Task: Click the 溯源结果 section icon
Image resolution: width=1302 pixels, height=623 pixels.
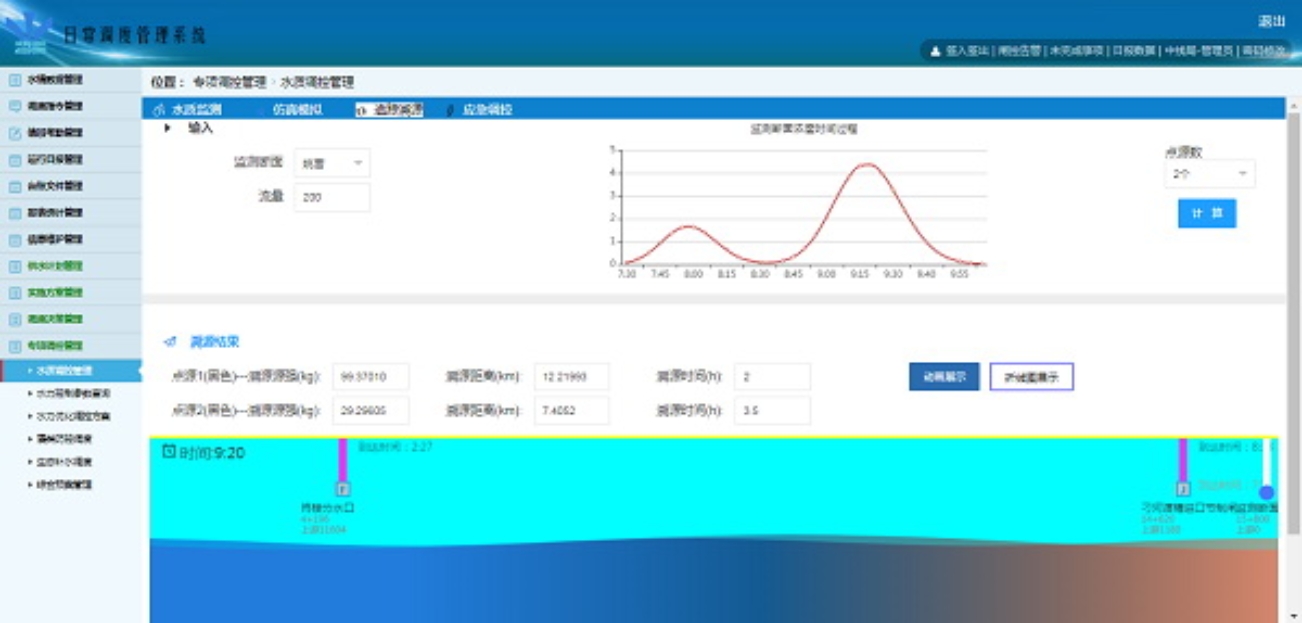Action: 171,342
